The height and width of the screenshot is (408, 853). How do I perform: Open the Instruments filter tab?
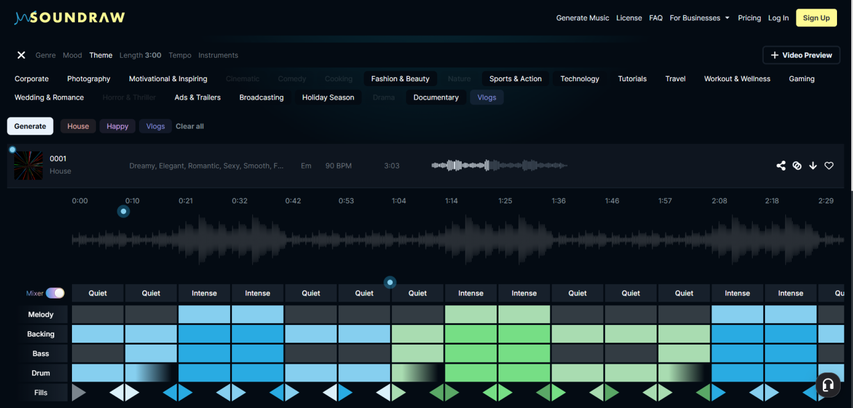218,55
